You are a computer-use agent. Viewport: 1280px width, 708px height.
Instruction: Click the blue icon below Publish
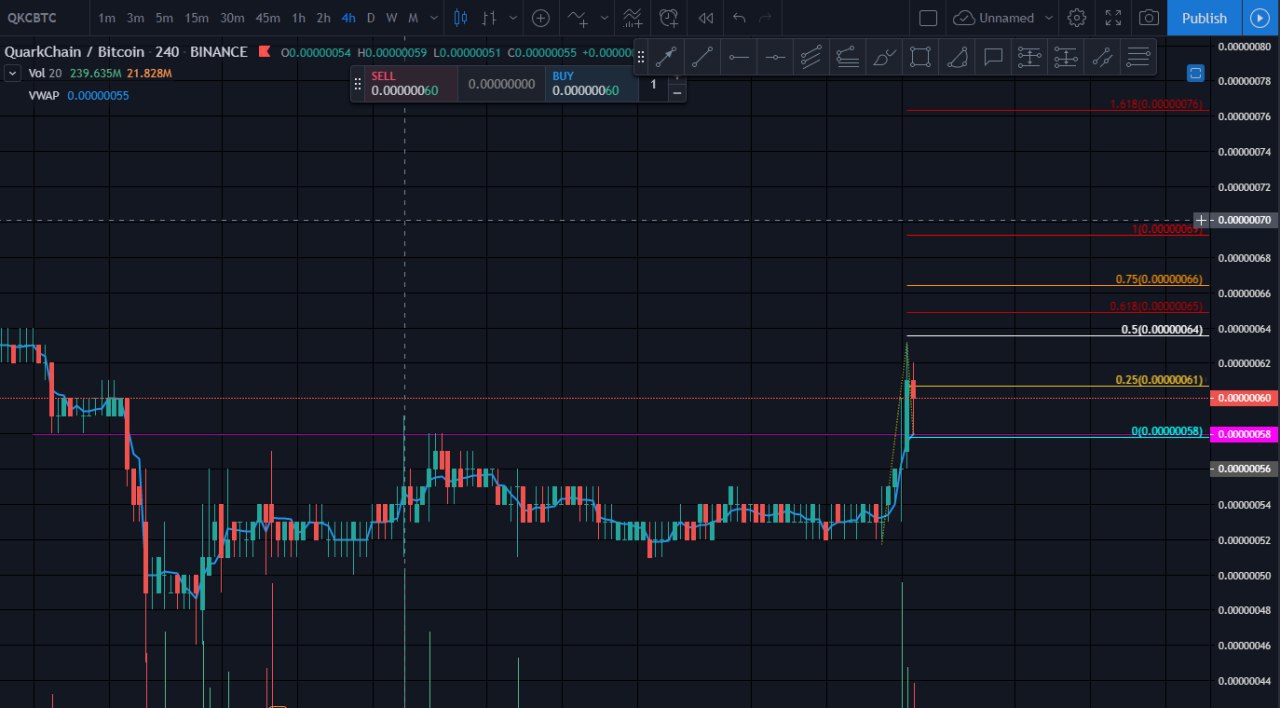pyautogui.click(x=1195, y=73)
